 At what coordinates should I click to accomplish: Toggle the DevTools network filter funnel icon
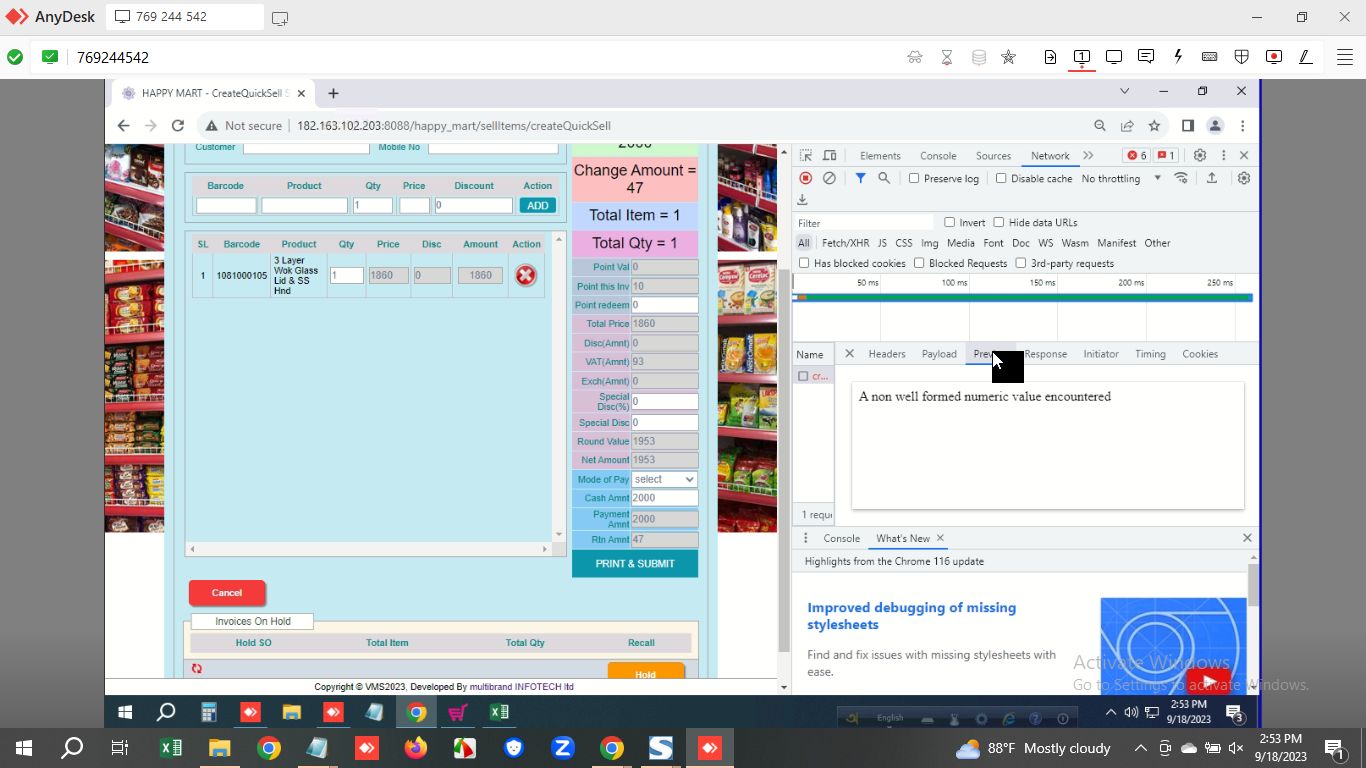click(x=860, y=178)
